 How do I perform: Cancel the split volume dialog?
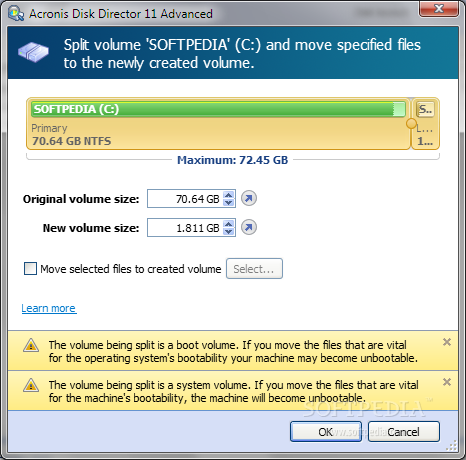pos(404,432)
